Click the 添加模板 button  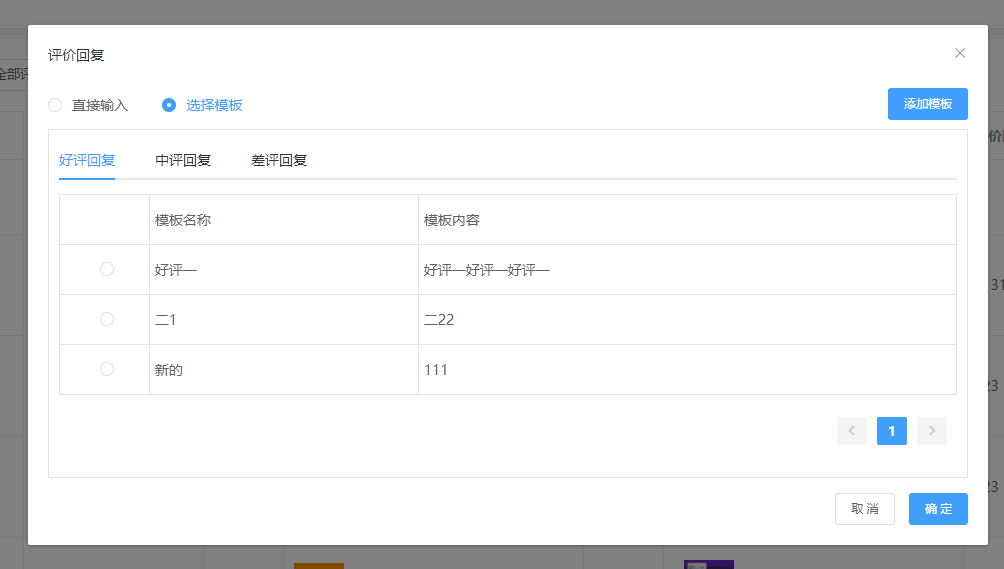coord(927,104)
